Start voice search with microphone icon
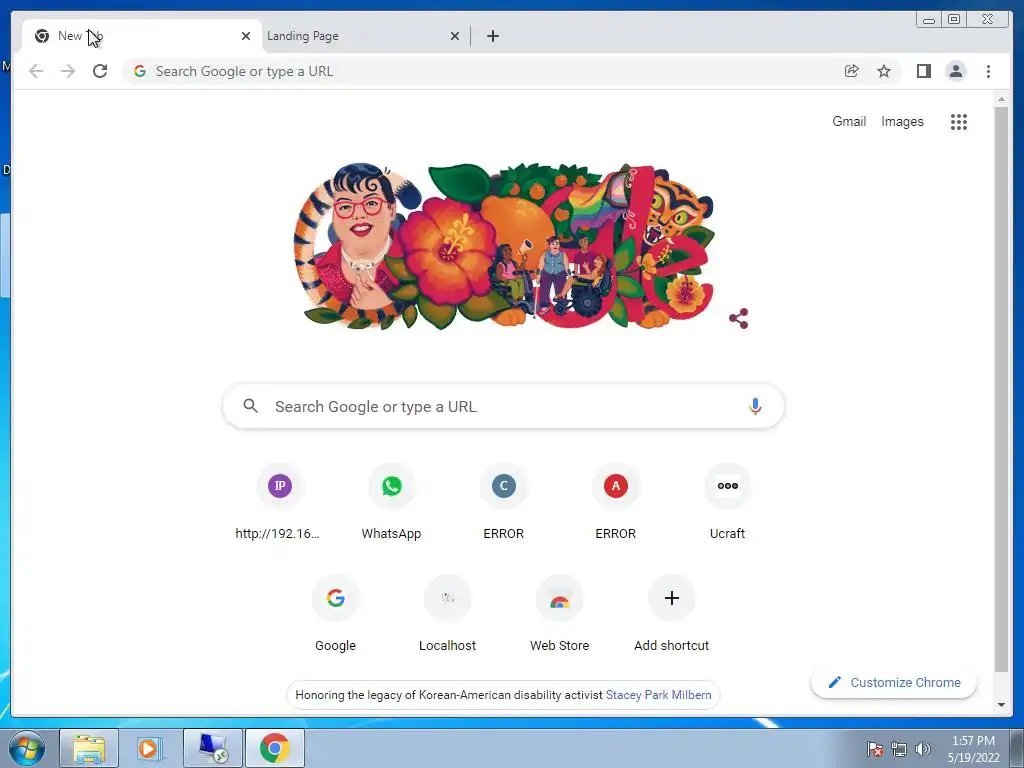This screenshot has width=1024, height=768. (755, 406)
